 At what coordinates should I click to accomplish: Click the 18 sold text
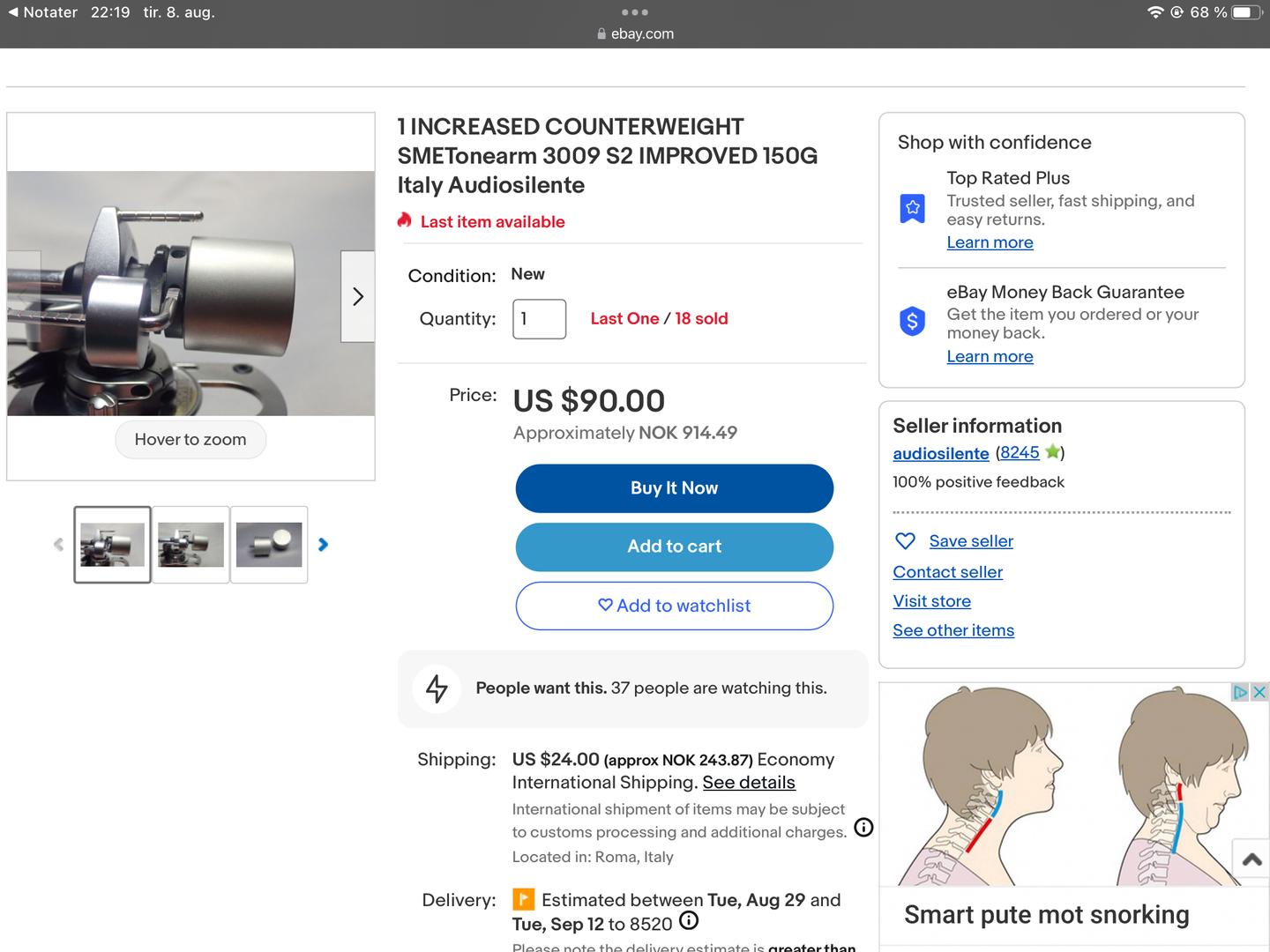pyautogui.click(x=702, y=318)
